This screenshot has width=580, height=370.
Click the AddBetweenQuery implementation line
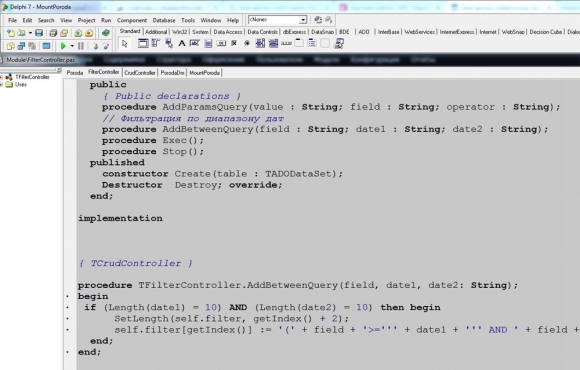(298, 285)
